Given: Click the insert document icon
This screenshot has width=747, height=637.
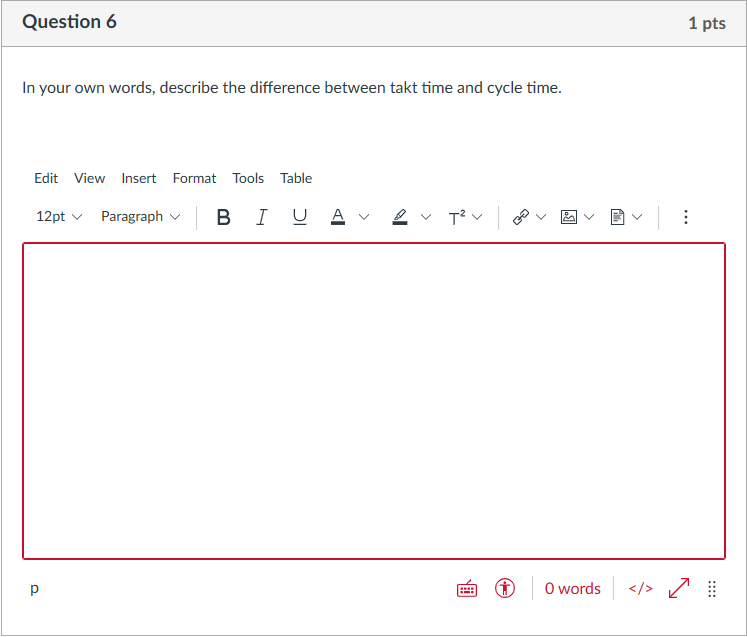Looking at the screenshot, I should pyautogui.click(x=617, y=217).
